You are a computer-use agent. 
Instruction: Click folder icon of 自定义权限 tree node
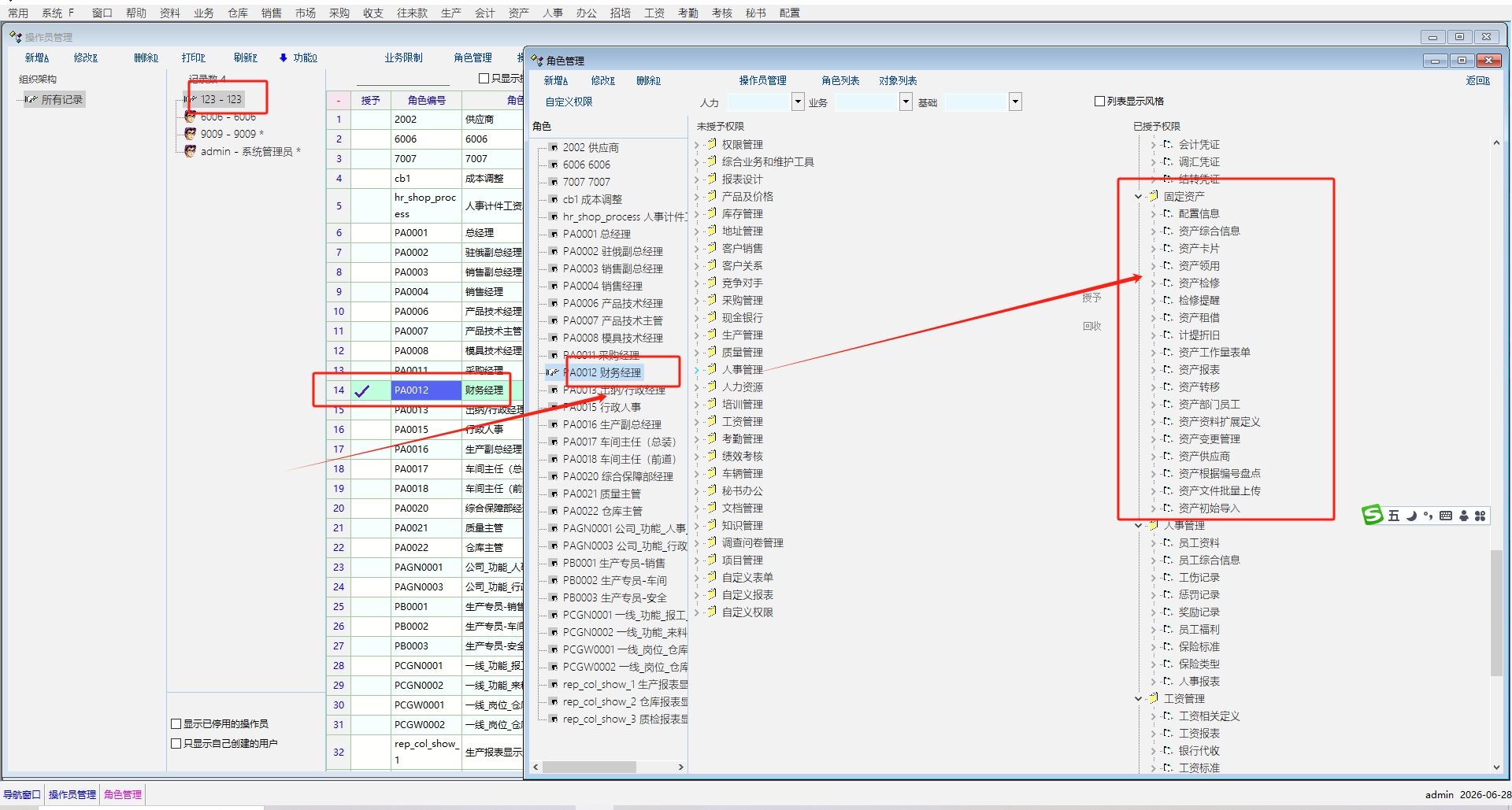(x=711, y=612)
